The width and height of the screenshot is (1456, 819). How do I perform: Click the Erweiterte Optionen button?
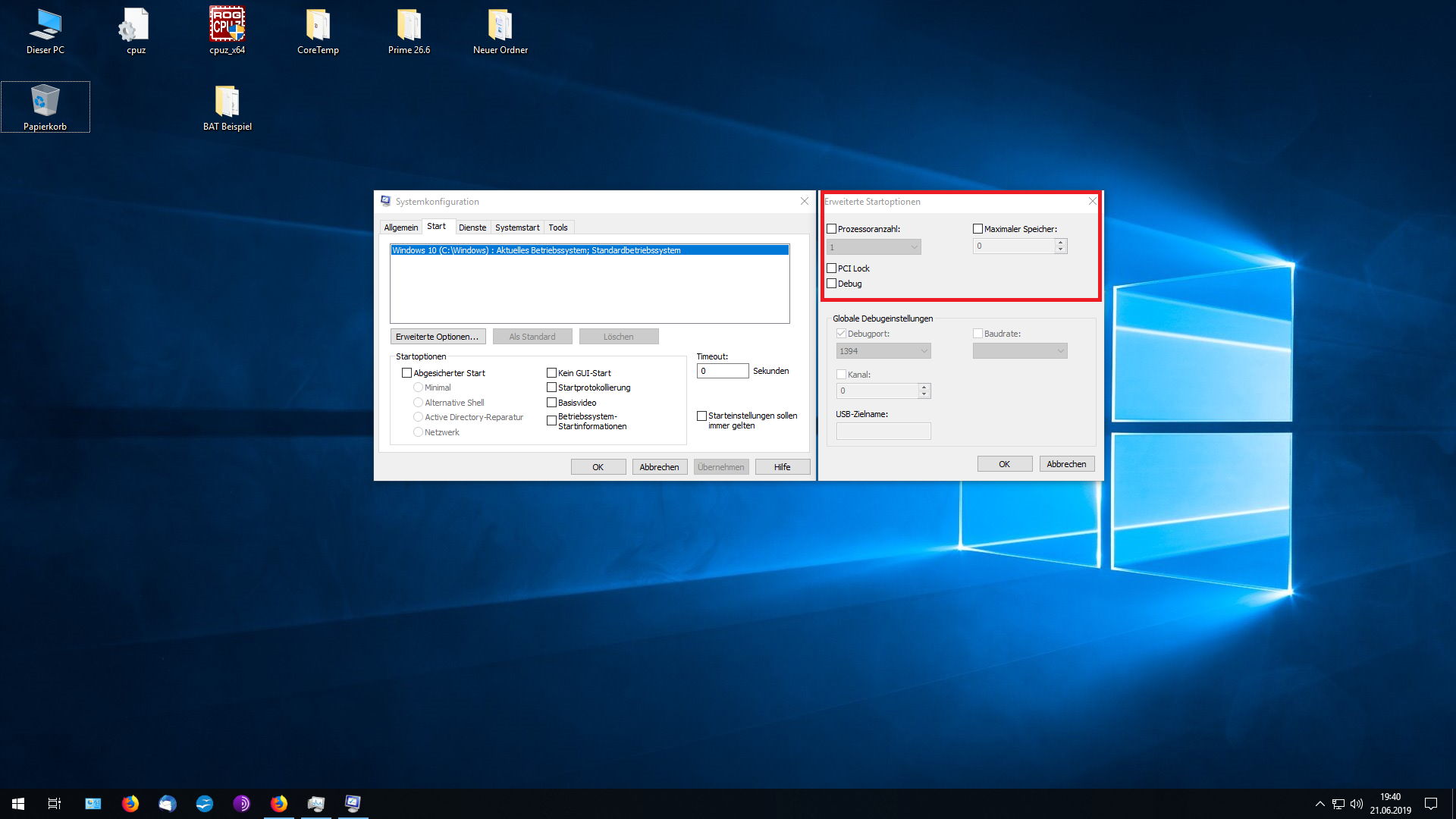pyautogui.click(x=437, y=337)
